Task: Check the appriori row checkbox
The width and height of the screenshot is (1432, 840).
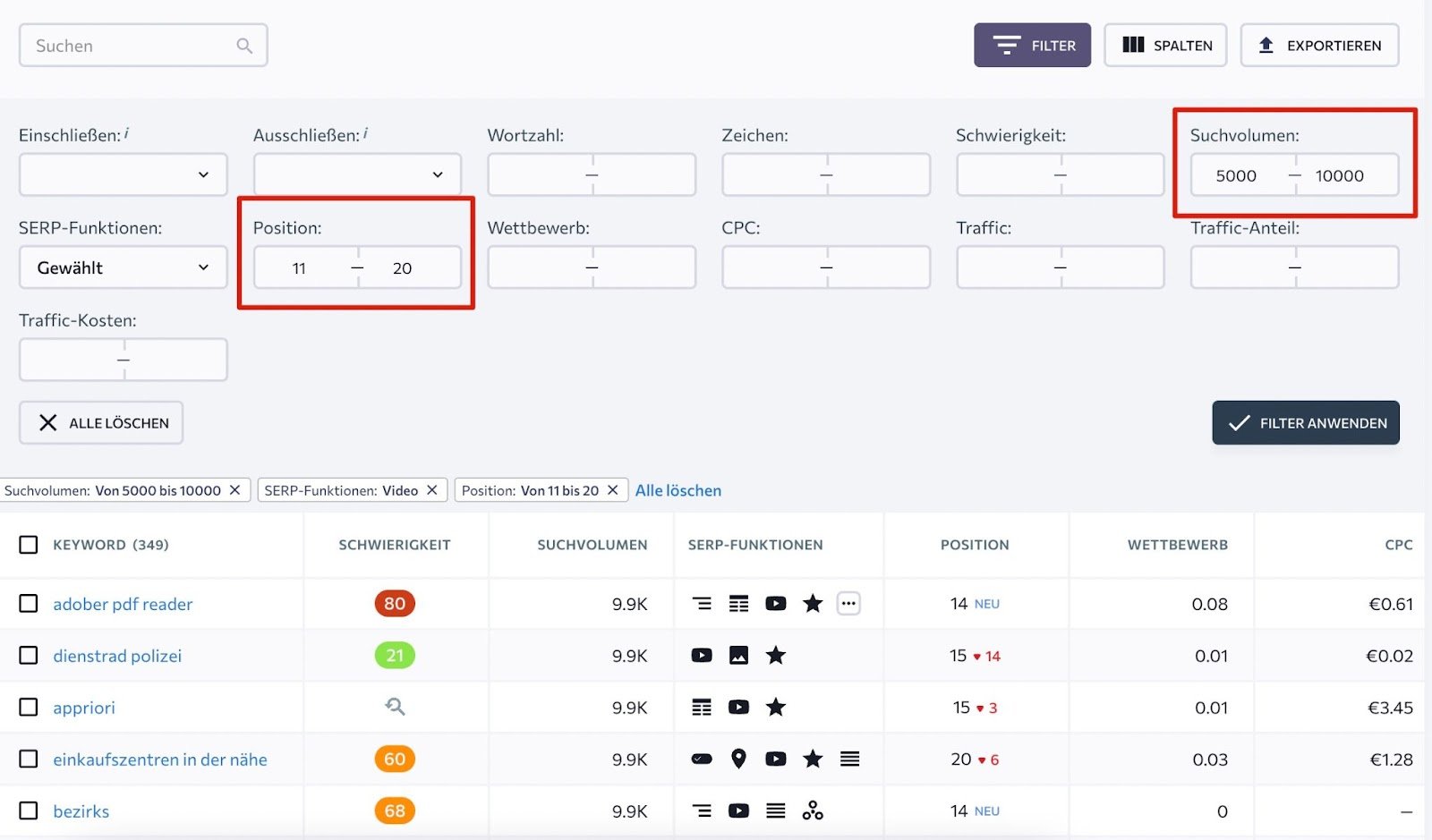Action: (x=29, y=707)
